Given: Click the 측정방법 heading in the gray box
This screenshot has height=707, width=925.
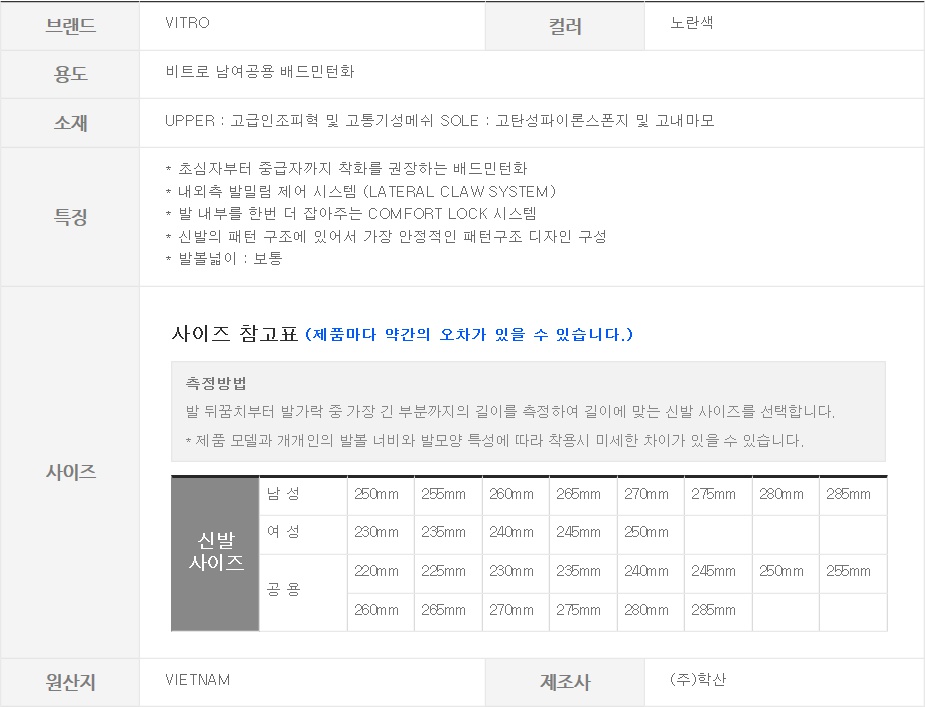Looking at the screenshot, I should 216,383.
